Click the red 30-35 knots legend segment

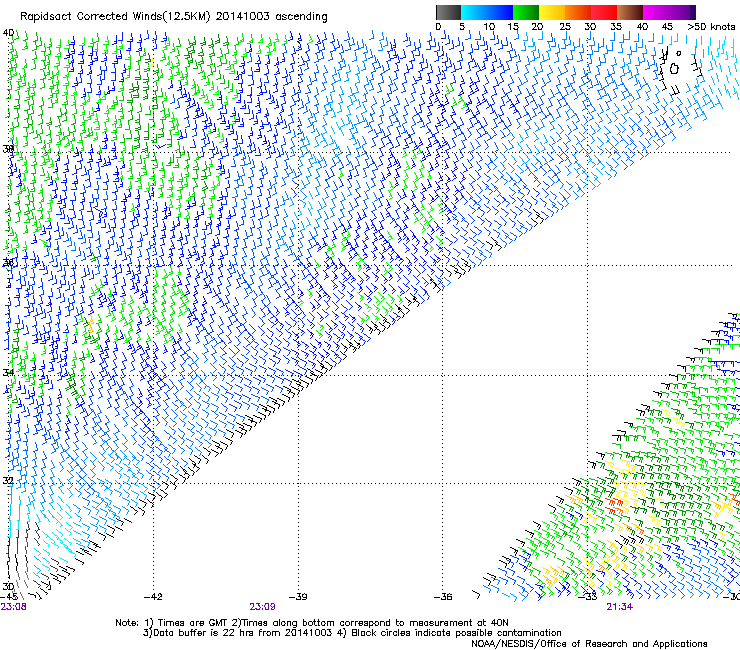(x=604, y=12)
